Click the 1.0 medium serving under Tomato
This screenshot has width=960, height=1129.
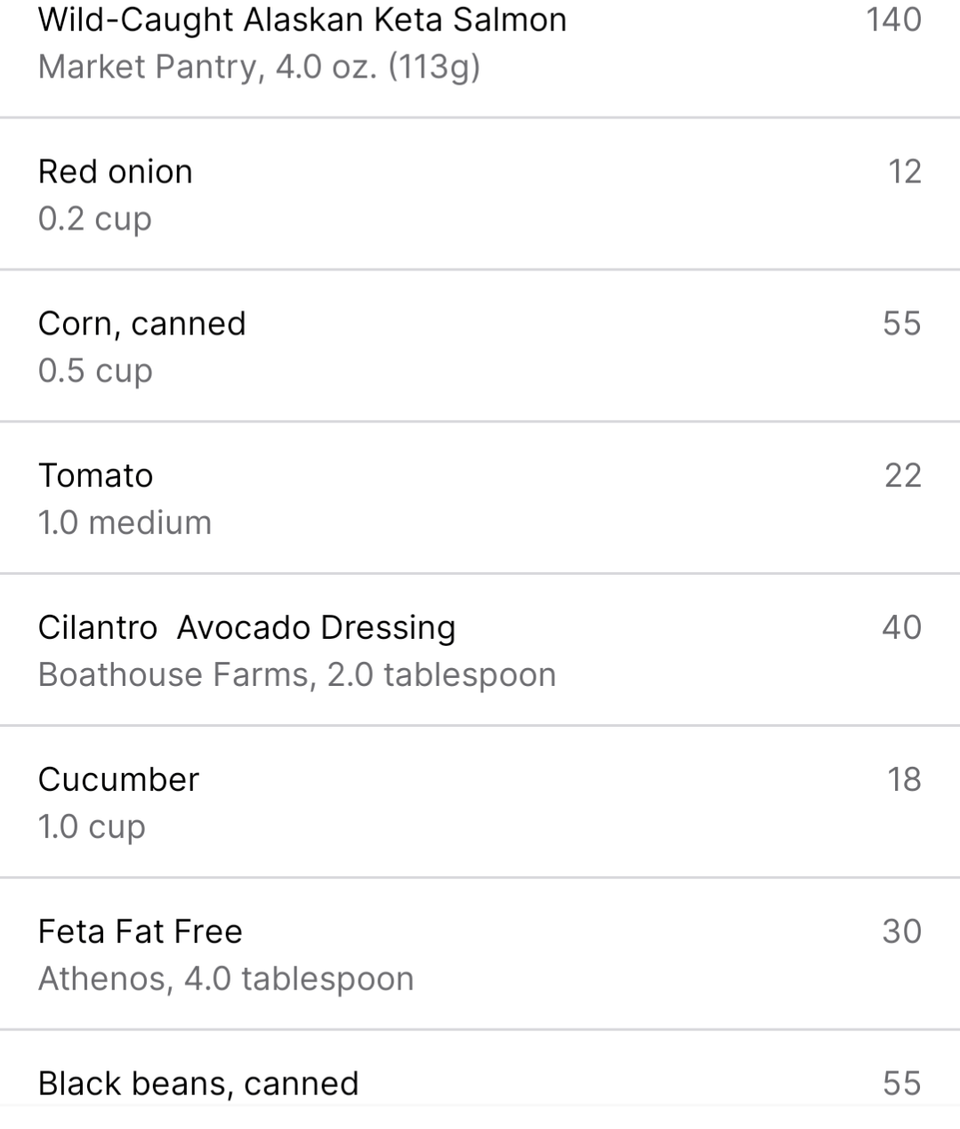tap(125, 523)
